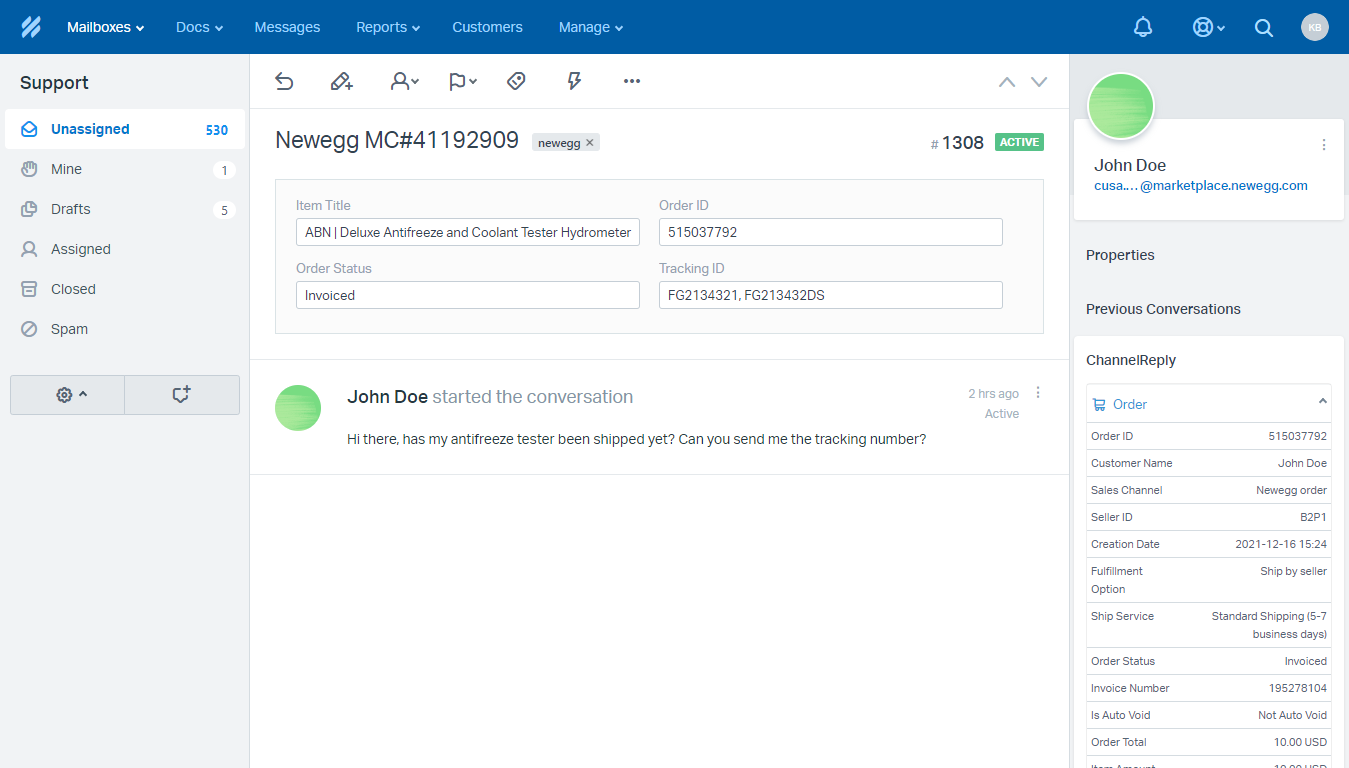Click the John Doe sidebar name
Viewport: 1349px width, 768px height.
1130,165
